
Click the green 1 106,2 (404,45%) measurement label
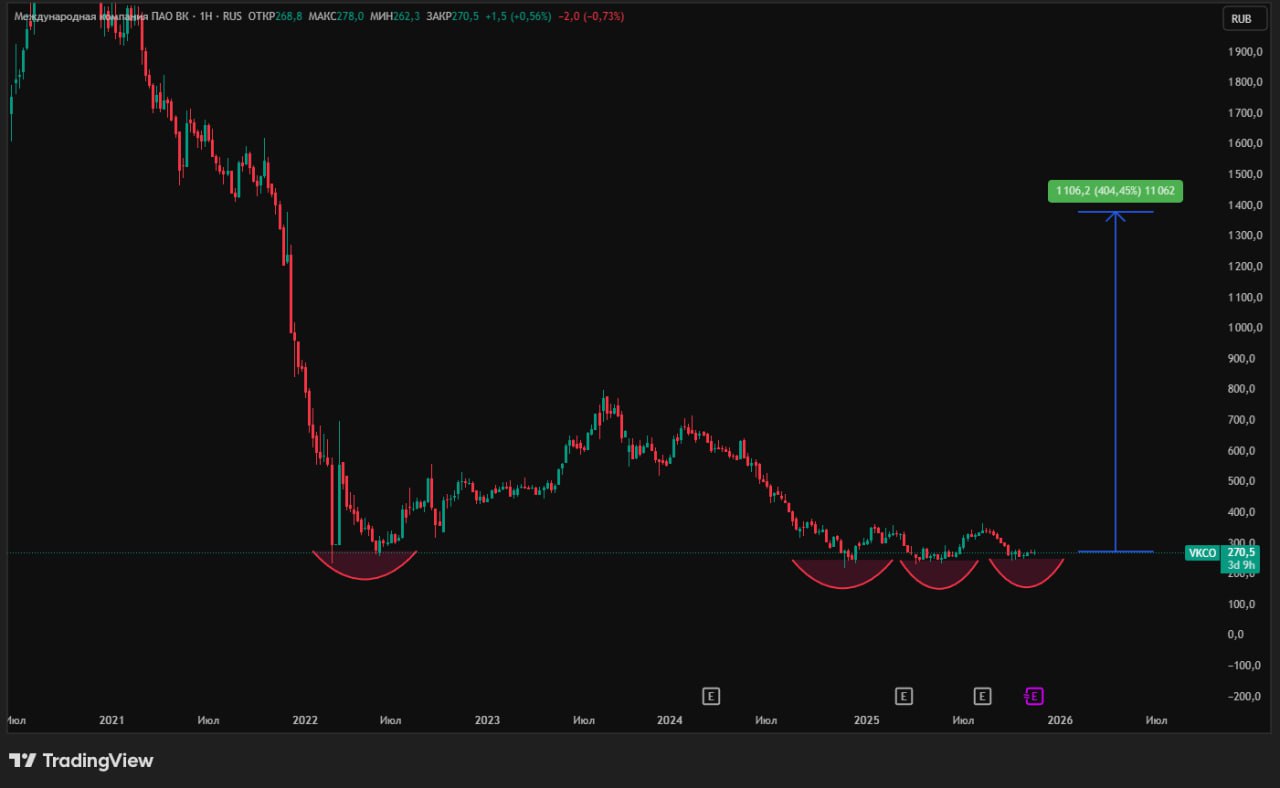[1115, 190]
